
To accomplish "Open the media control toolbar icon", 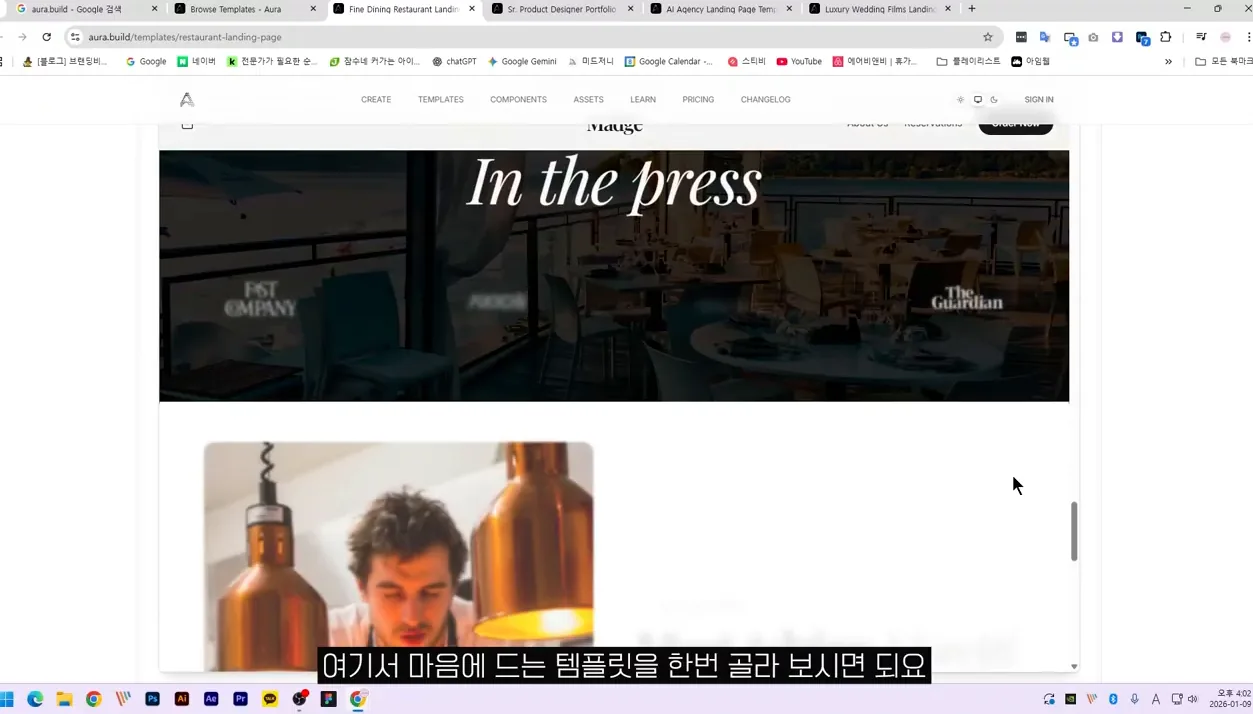I will pyautogui.click(x=1201, y=37).
